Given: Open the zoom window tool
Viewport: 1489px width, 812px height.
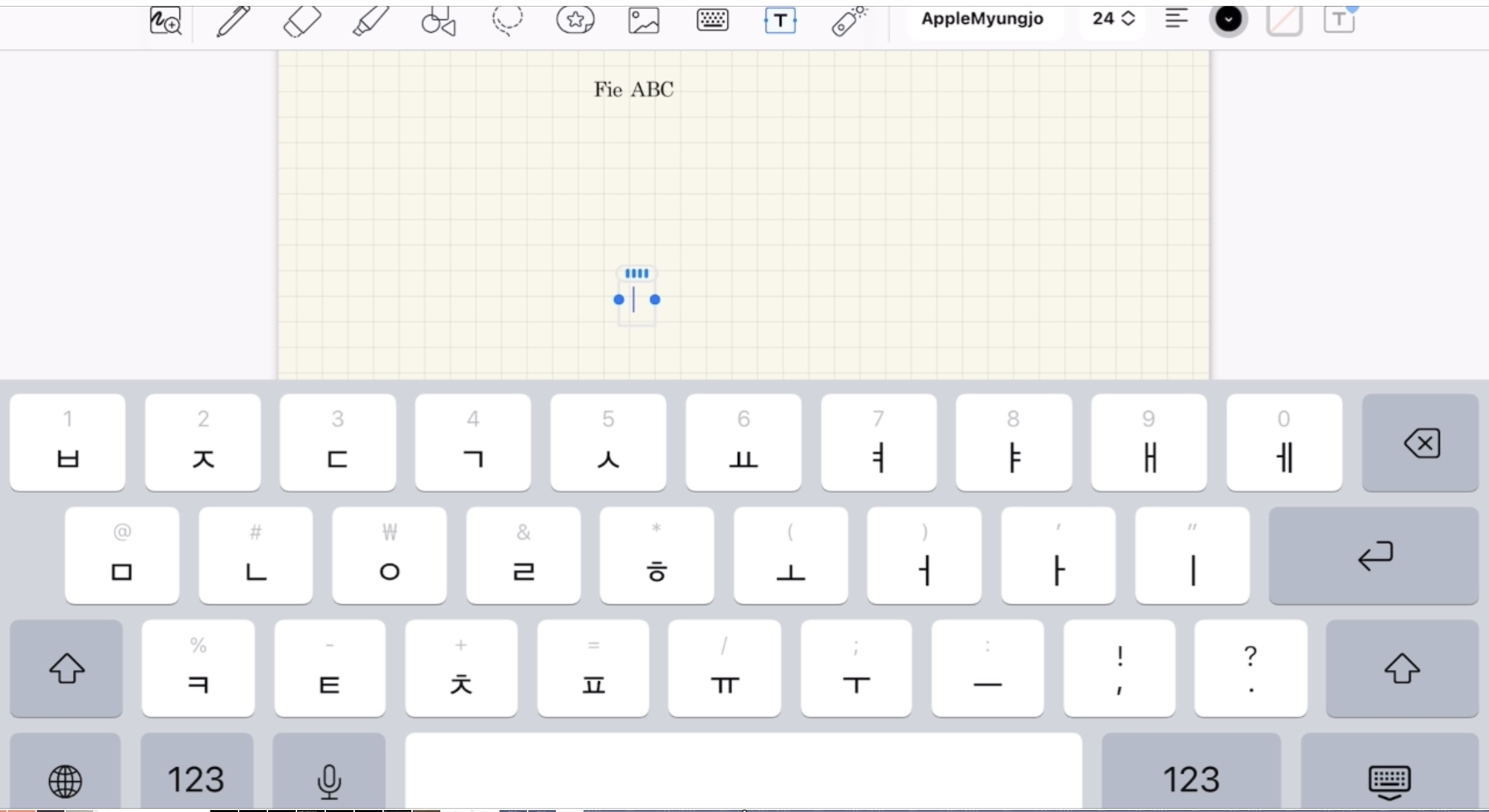Looking at the screenshot, I should pyautogui.click(x=165, y=21).
